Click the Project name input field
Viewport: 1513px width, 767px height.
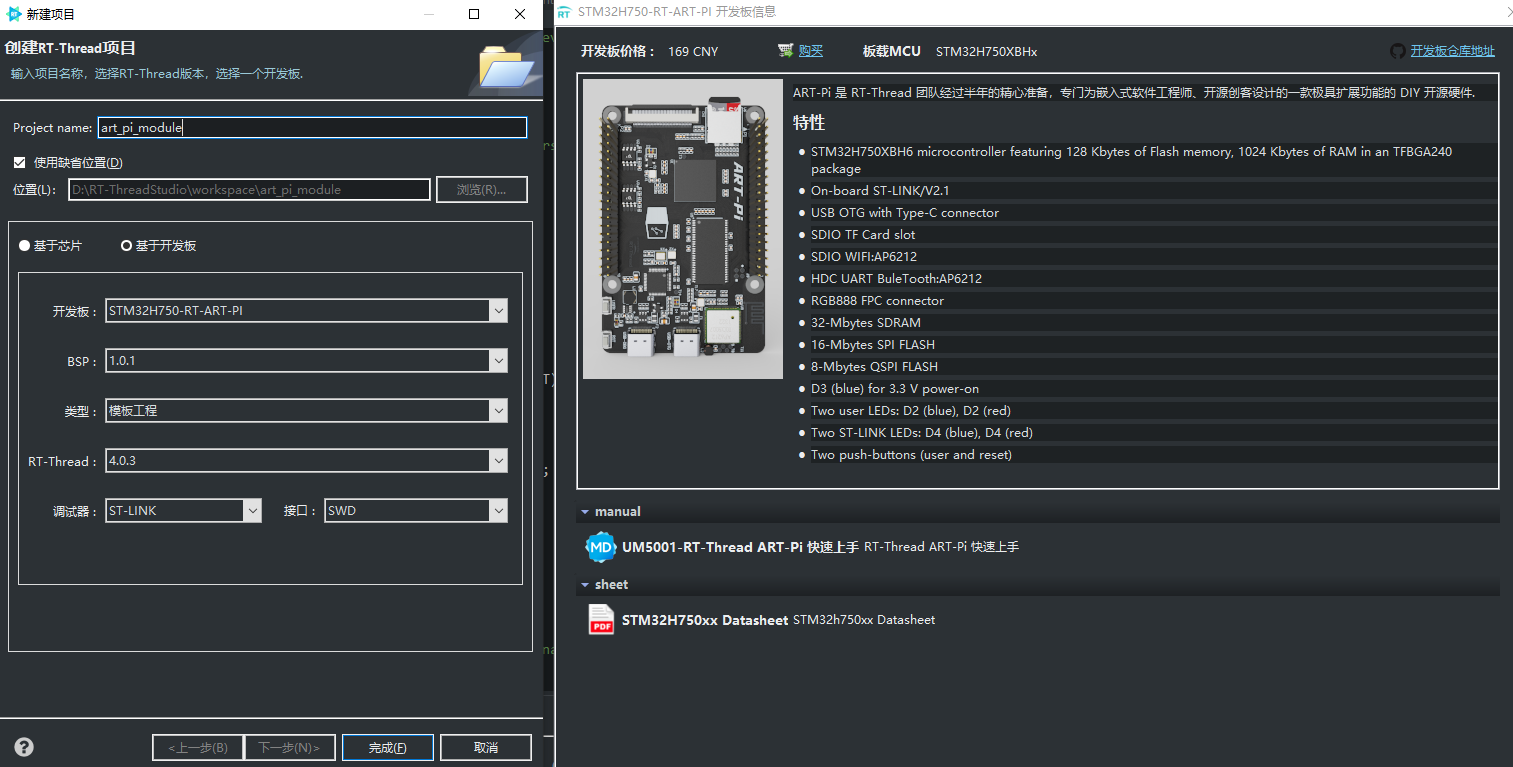[x=312, y=127]
